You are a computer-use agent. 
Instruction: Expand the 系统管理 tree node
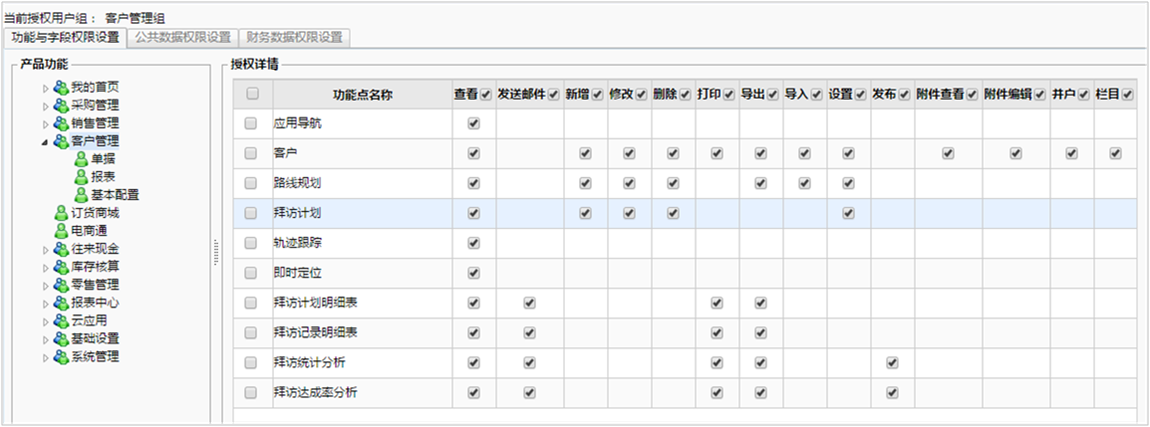(x=45, y=358)
